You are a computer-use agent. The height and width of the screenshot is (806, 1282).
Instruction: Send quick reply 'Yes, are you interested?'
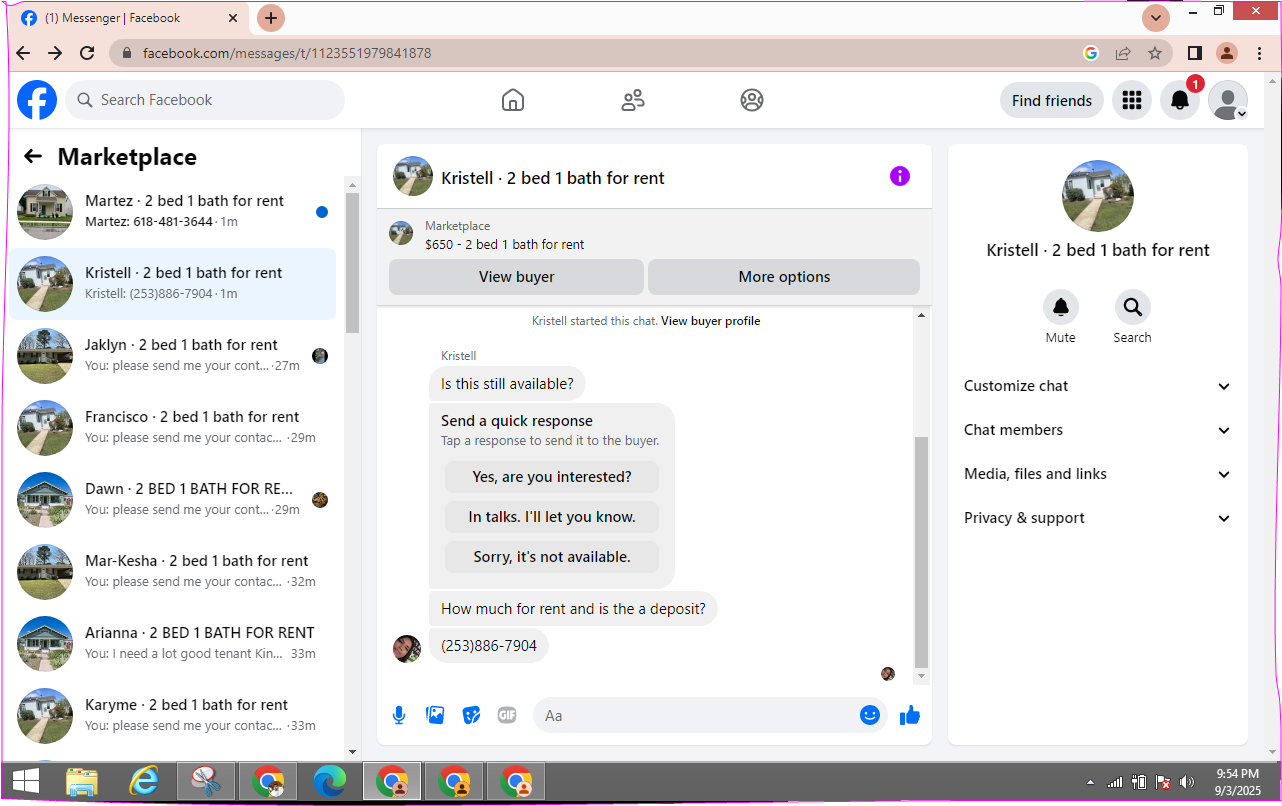(552, 477)
